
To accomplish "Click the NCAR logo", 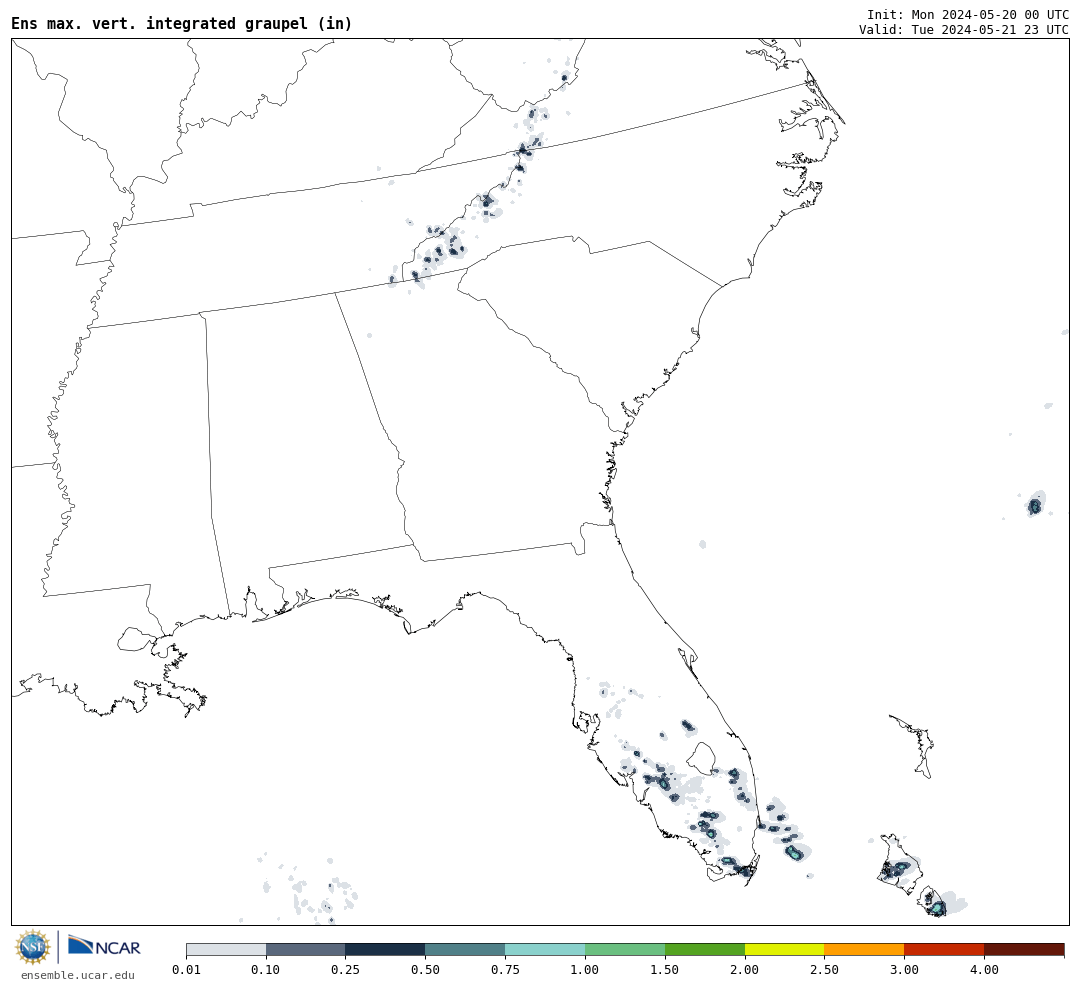I will tap(104, 946).
